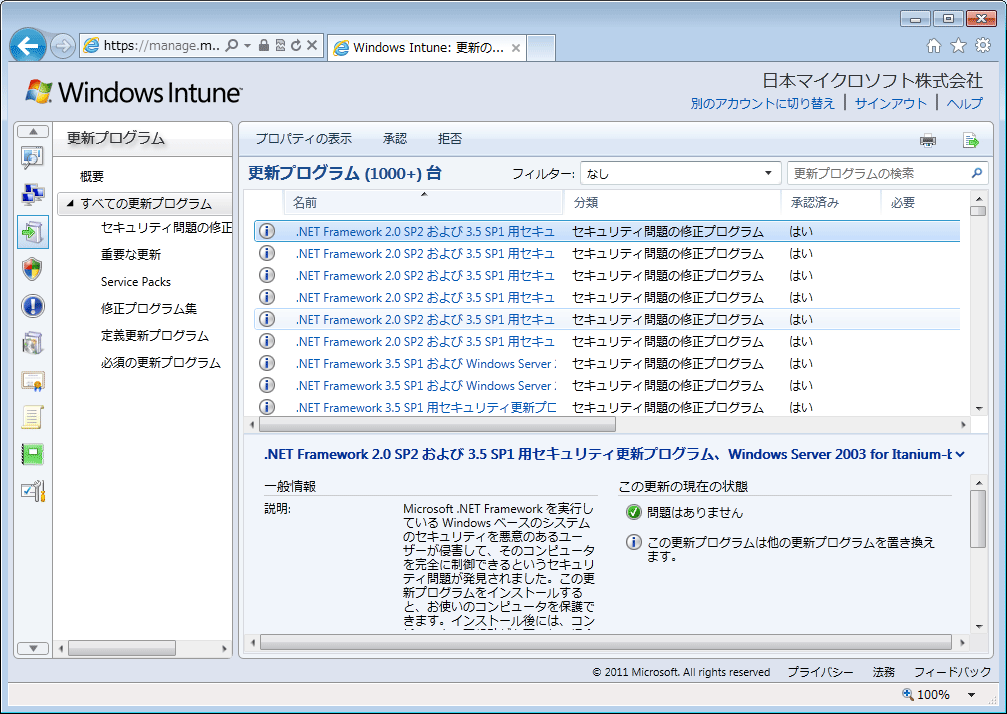Open Policy scroll icon in sidebar

(x=33, y=417)
